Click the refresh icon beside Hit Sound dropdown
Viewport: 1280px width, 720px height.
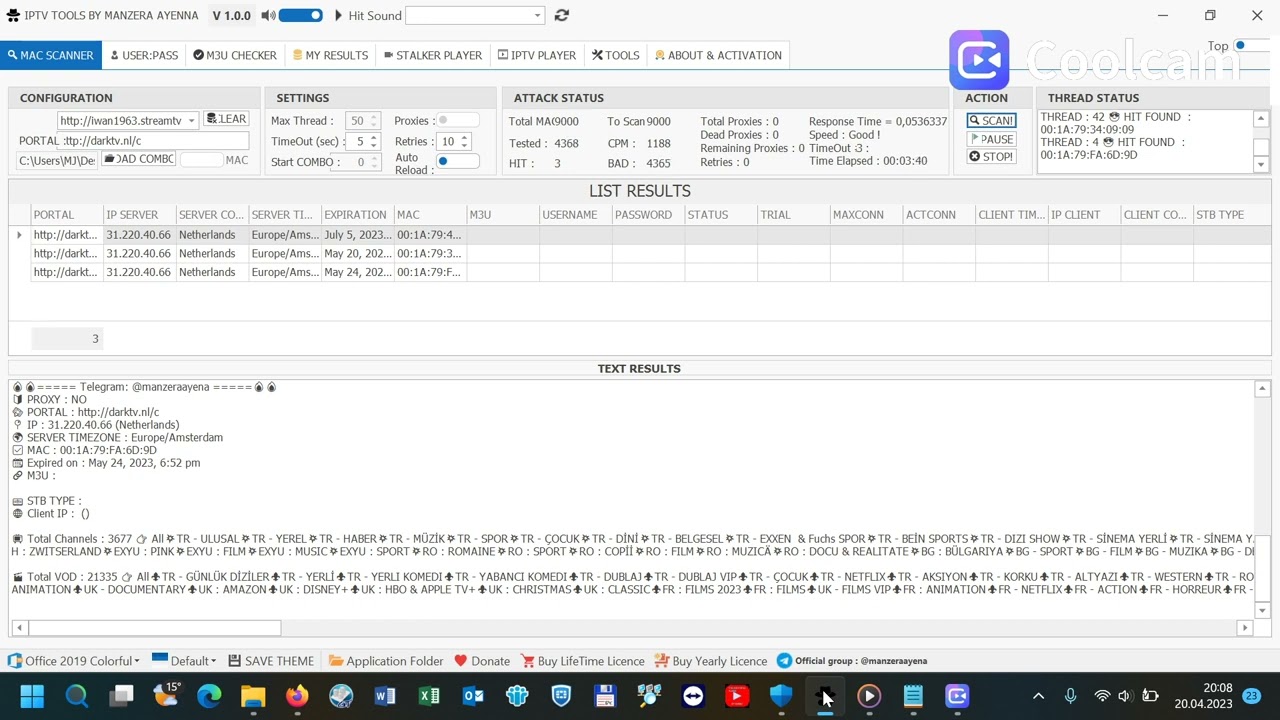(561, 16)
